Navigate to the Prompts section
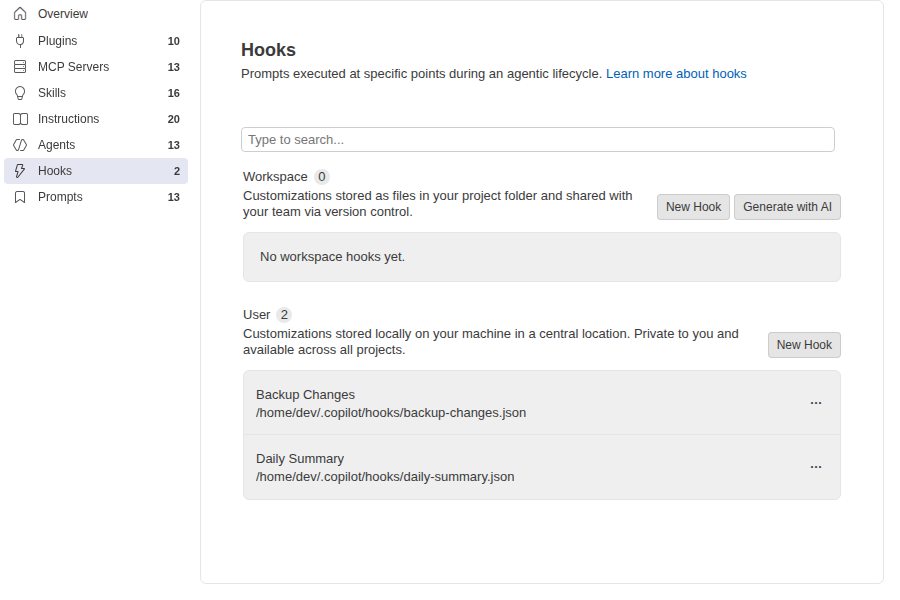The height and width of the screenshot is (600, 900). tap(96, 197)
